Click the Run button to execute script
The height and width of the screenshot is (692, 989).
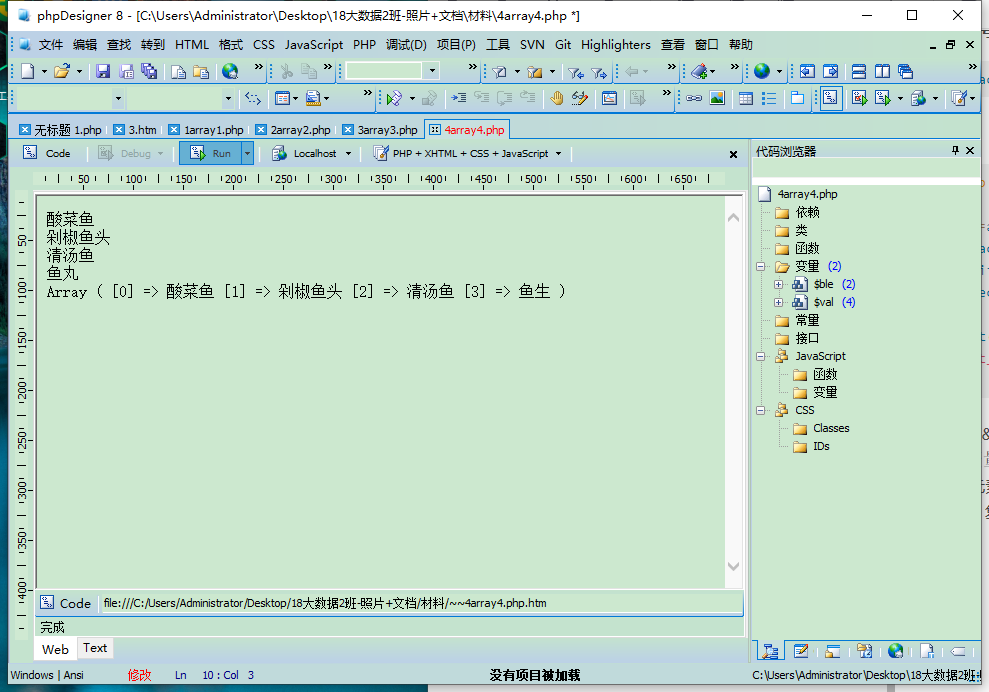pyautogui.click(x=210, y=153)
